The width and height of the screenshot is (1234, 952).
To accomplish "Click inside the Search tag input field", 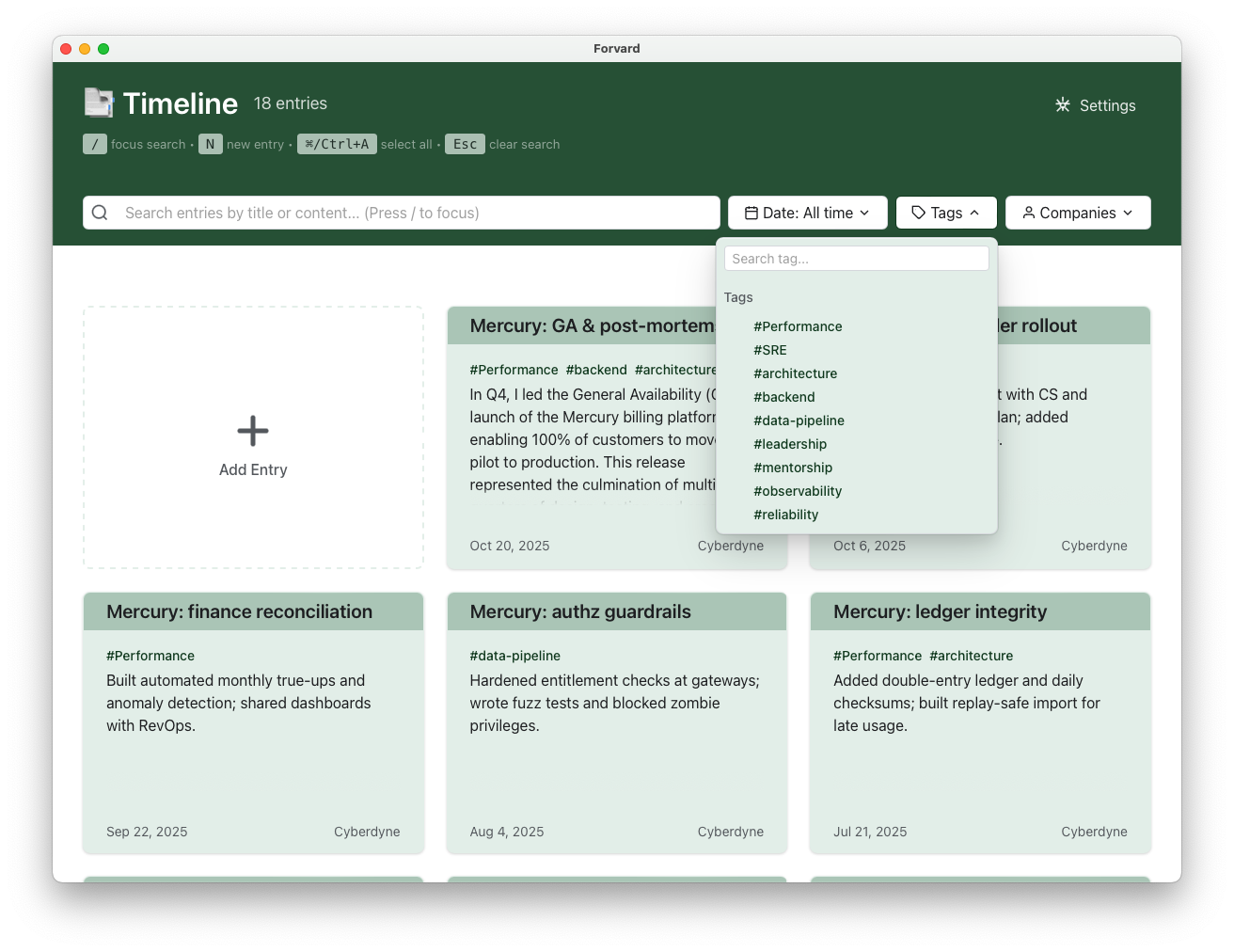I will [x=856, y=258].
